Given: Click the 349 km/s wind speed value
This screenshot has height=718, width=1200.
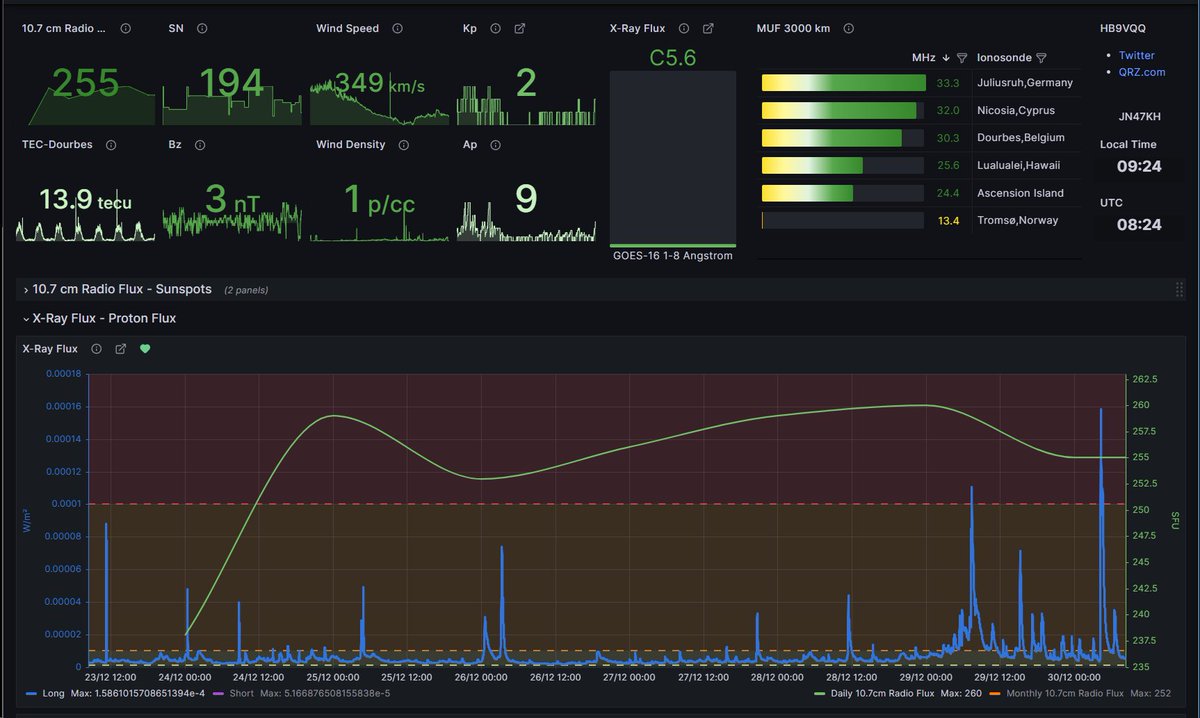Looking at the screenshot, I should click(379, 83).
